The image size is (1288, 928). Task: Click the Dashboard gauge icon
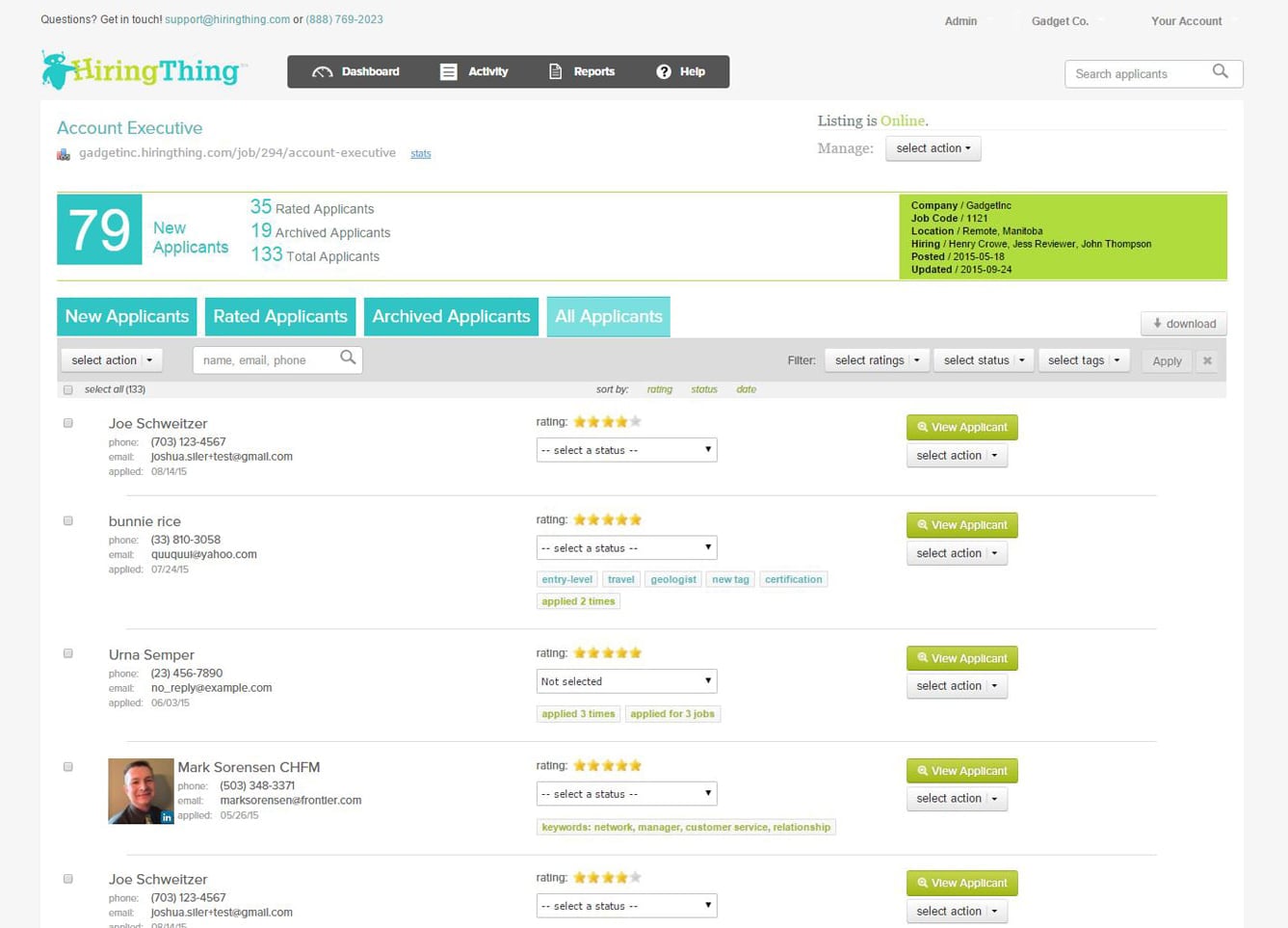coord(323,72)
